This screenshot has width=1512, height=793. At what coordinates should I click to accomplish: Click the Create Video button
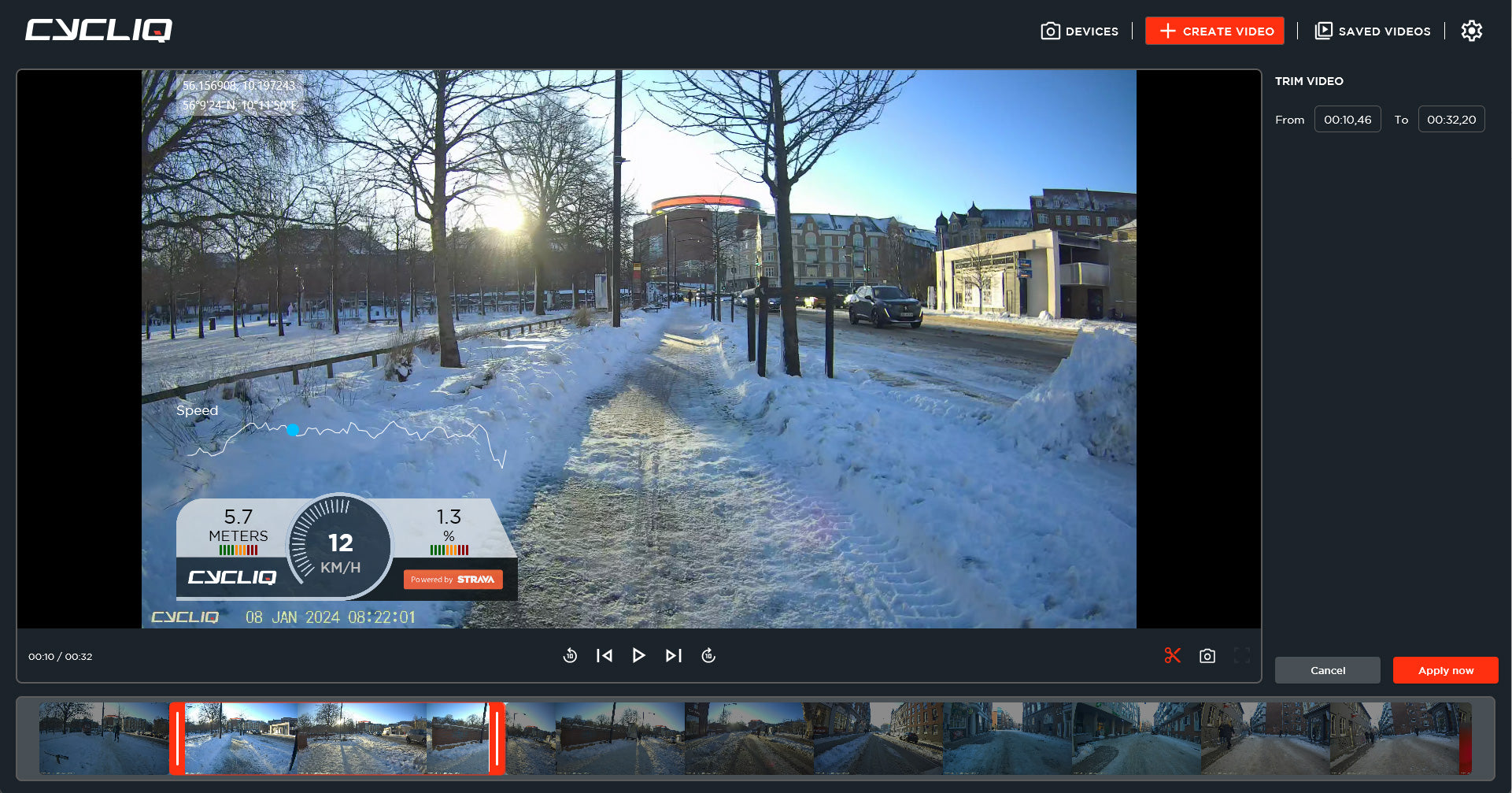click(x=1214, y=31)
